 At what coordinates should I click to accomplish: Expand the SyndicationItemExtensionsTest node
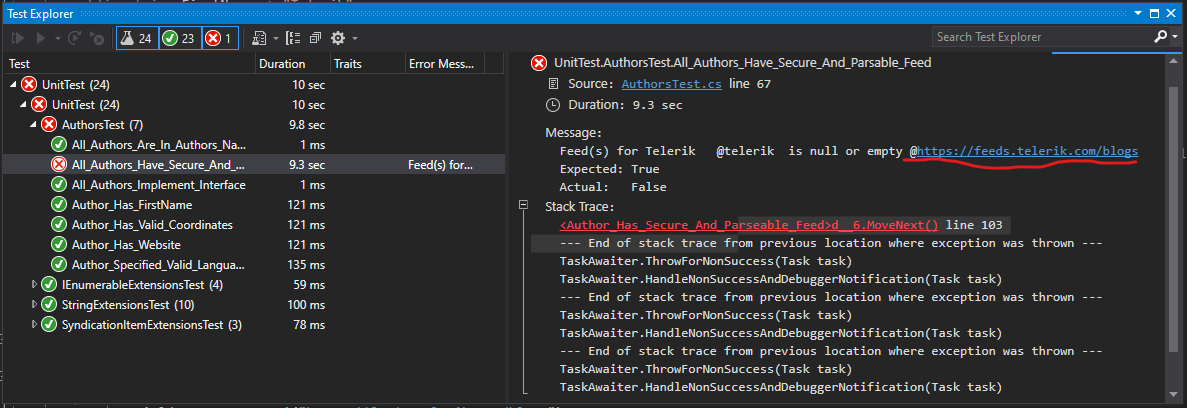coord(33,325)
